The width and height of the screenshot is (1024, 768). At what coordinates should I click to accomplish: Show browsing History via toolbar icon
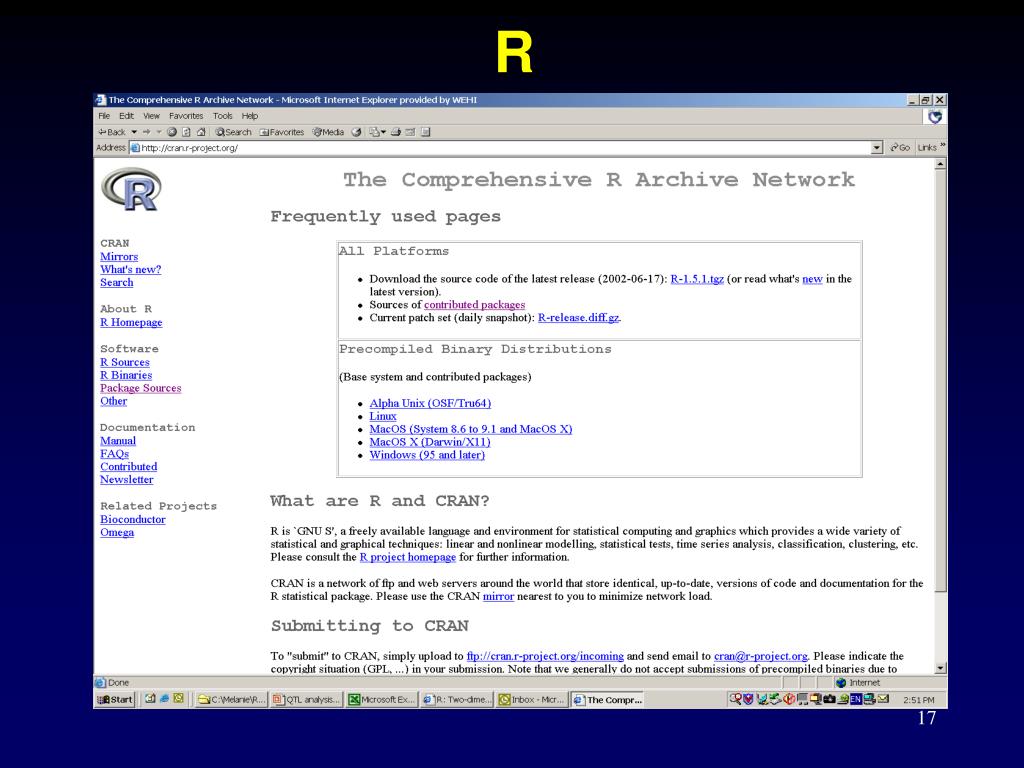click(x=357, y=132)
